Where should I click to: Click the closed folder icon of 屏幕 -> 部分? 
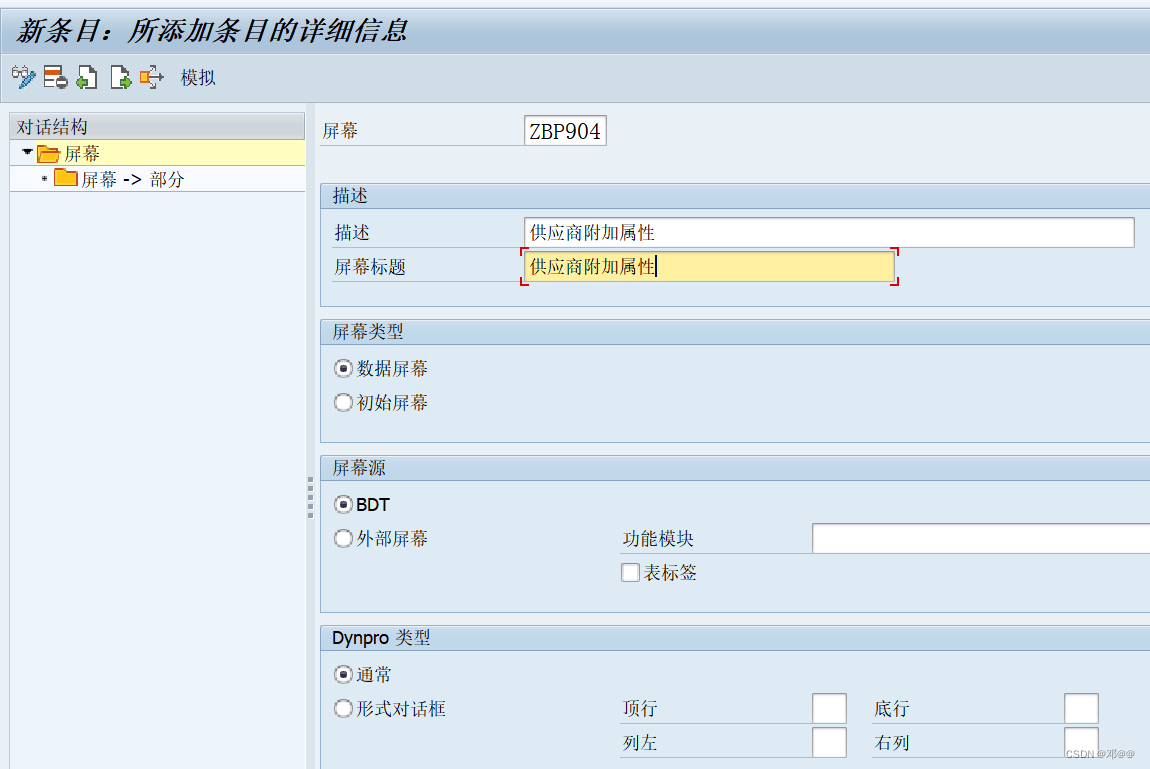click(x=66, y=178)
